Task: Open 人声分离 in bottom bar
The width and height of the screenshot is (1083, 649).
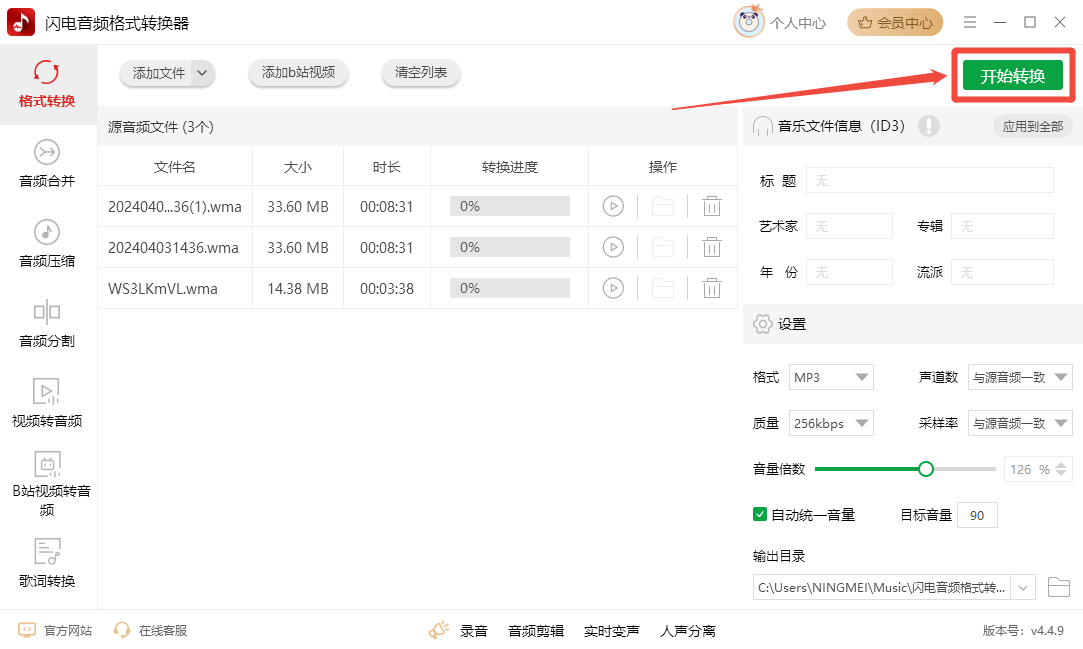Action: (688, 630)
